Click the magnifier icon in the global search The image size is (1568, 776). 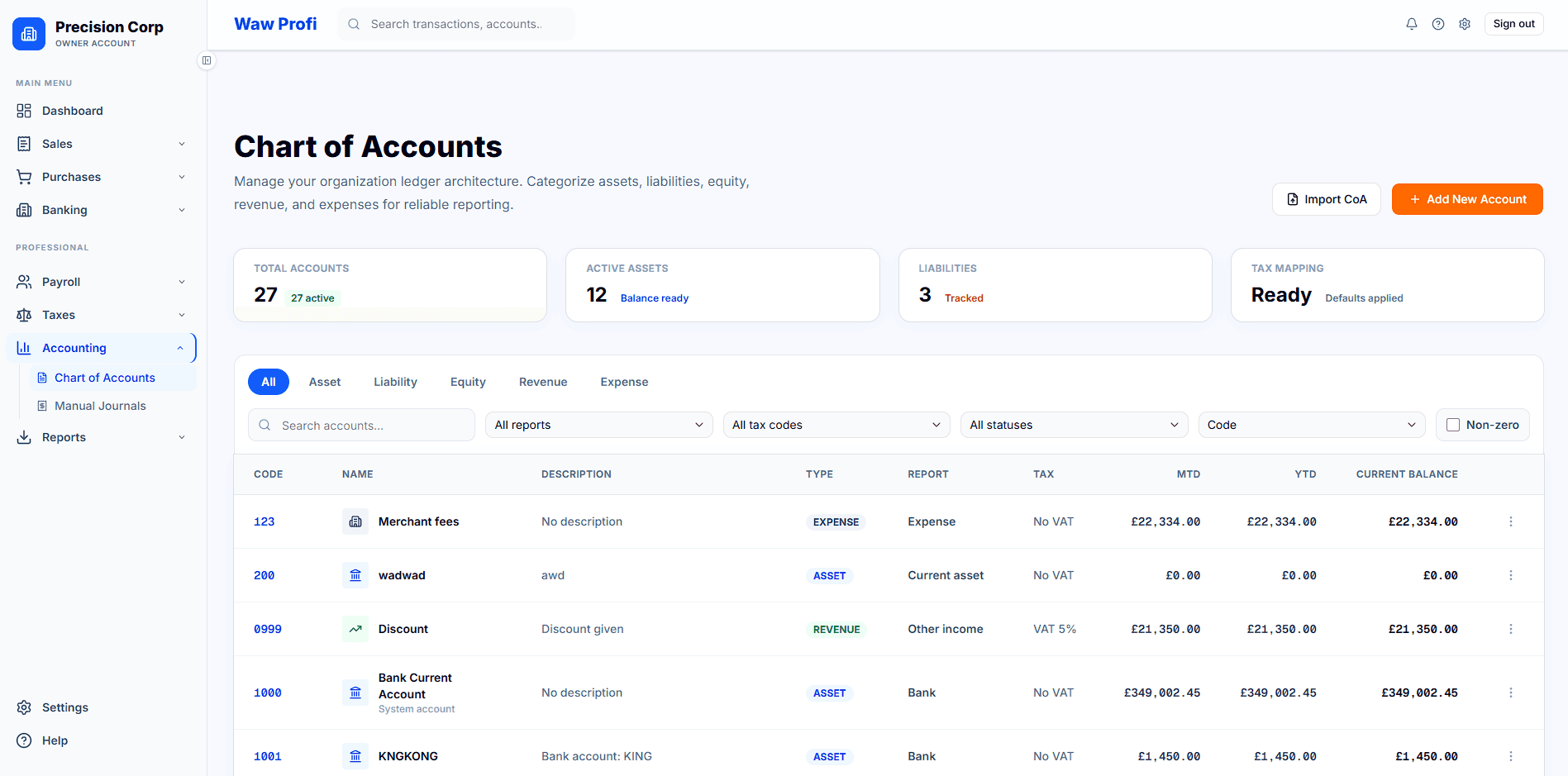[354, 24]
